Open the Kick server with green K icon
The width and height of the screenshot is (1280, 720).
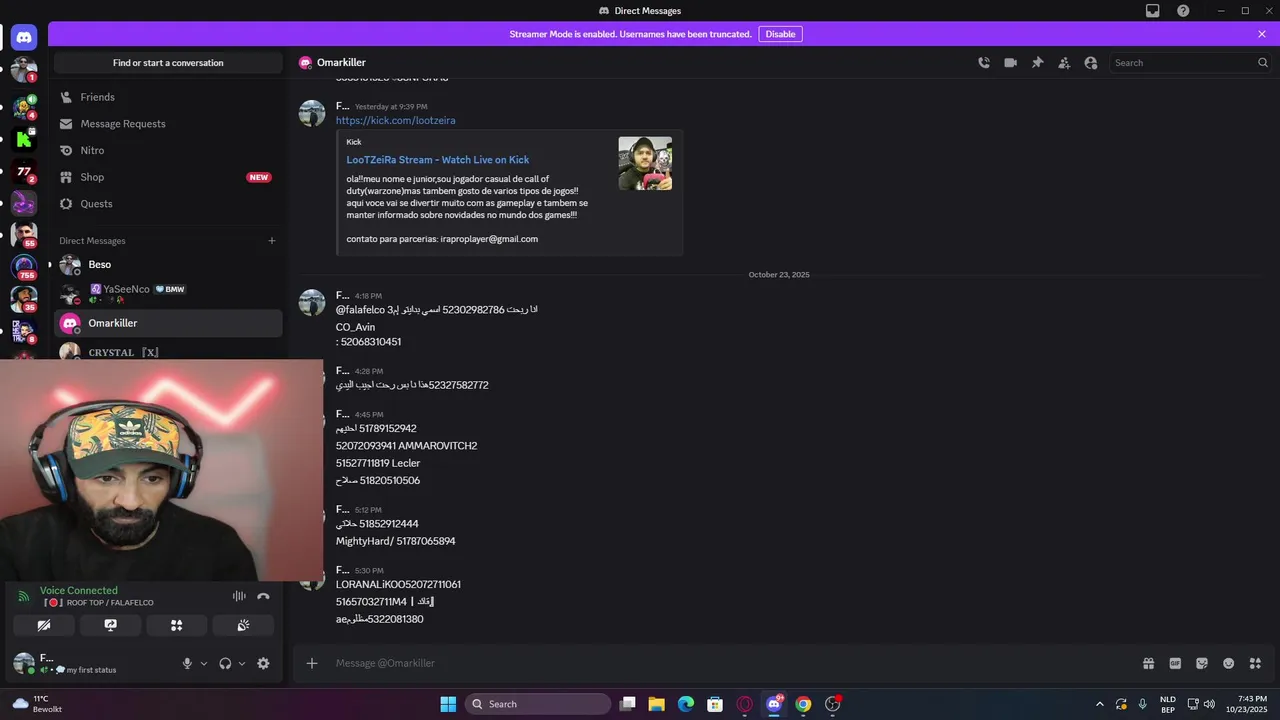[x=24, y=139]
